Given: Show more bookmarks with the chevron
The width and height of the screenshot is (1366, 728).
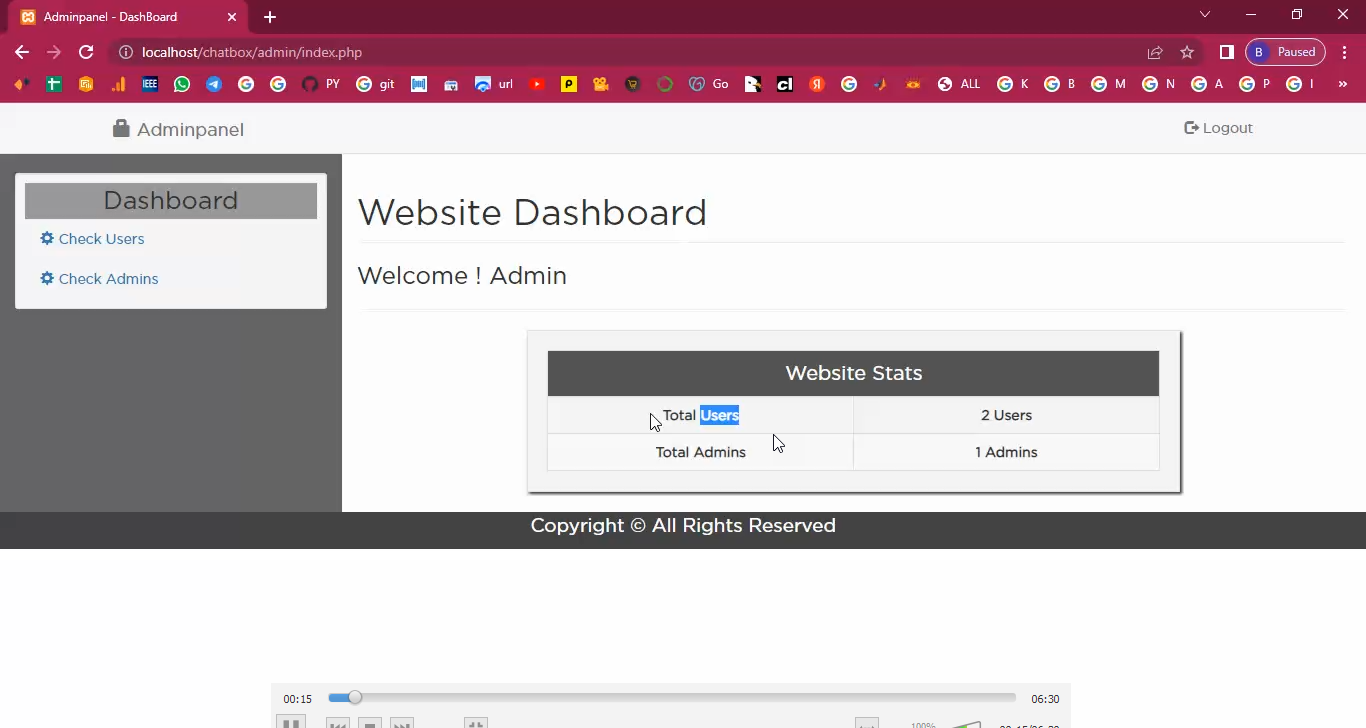Looking at the screenshot, I should 1344,85.
